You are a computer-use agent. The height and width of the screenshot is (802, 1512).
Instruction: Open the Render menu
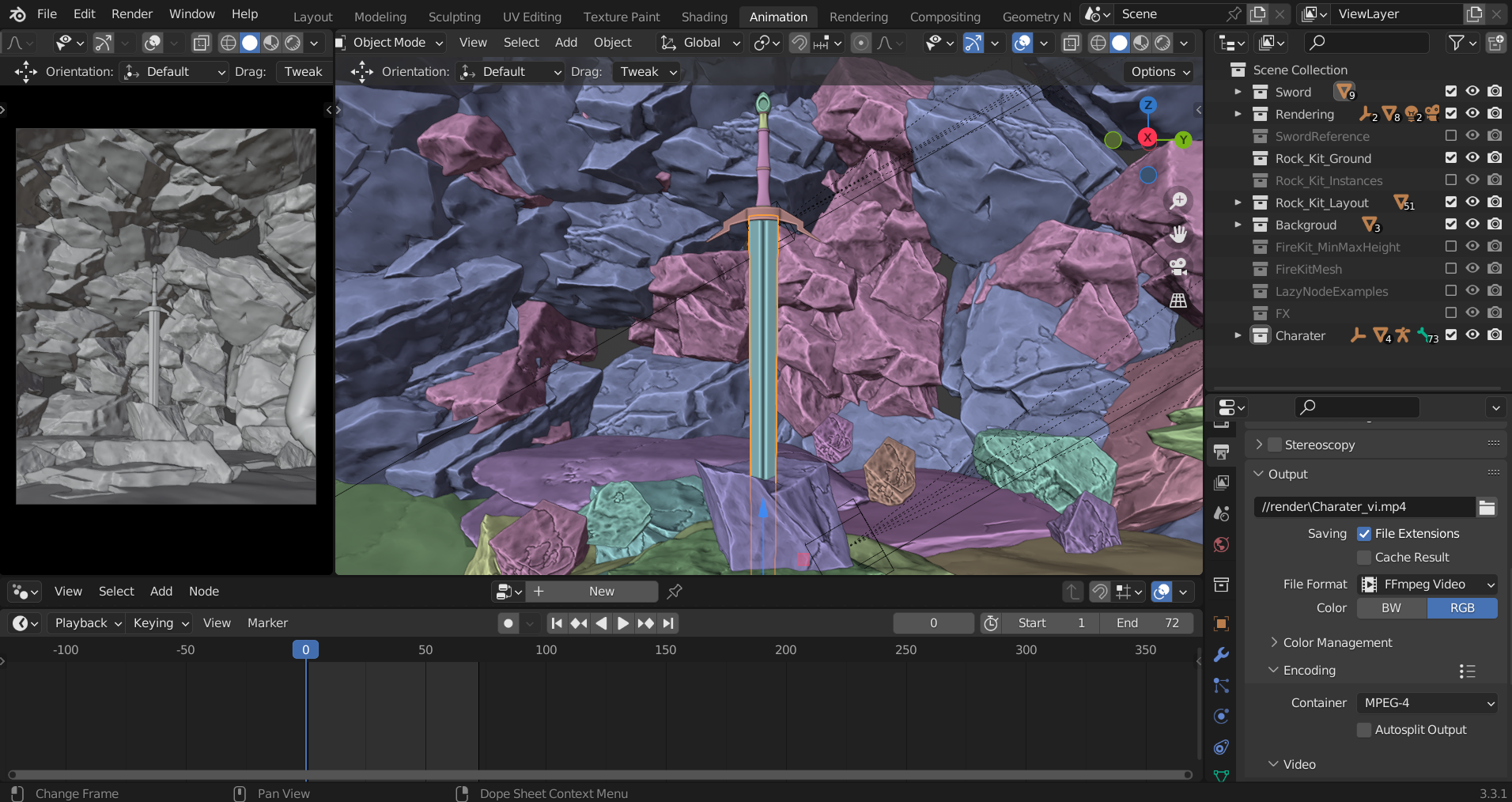[132, 14]
